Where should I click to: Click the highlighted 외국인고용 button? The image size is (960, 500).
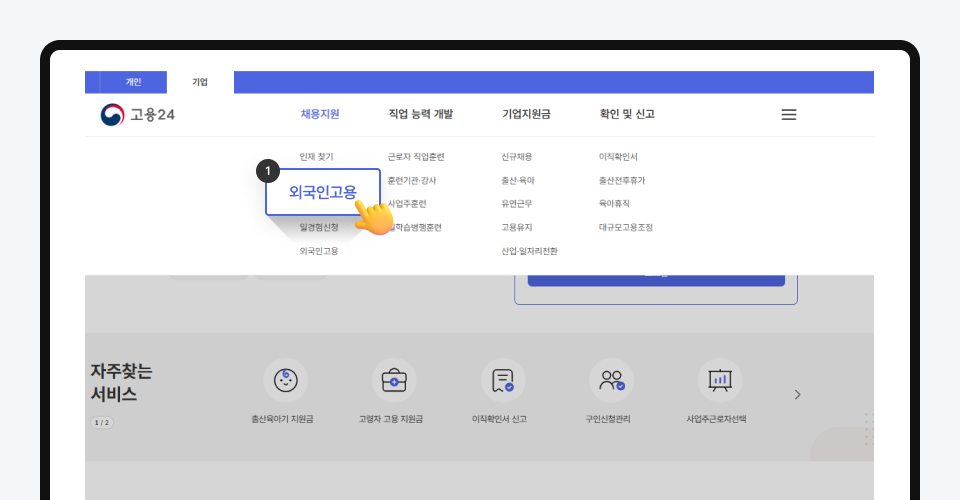click(x=322, y=192)
